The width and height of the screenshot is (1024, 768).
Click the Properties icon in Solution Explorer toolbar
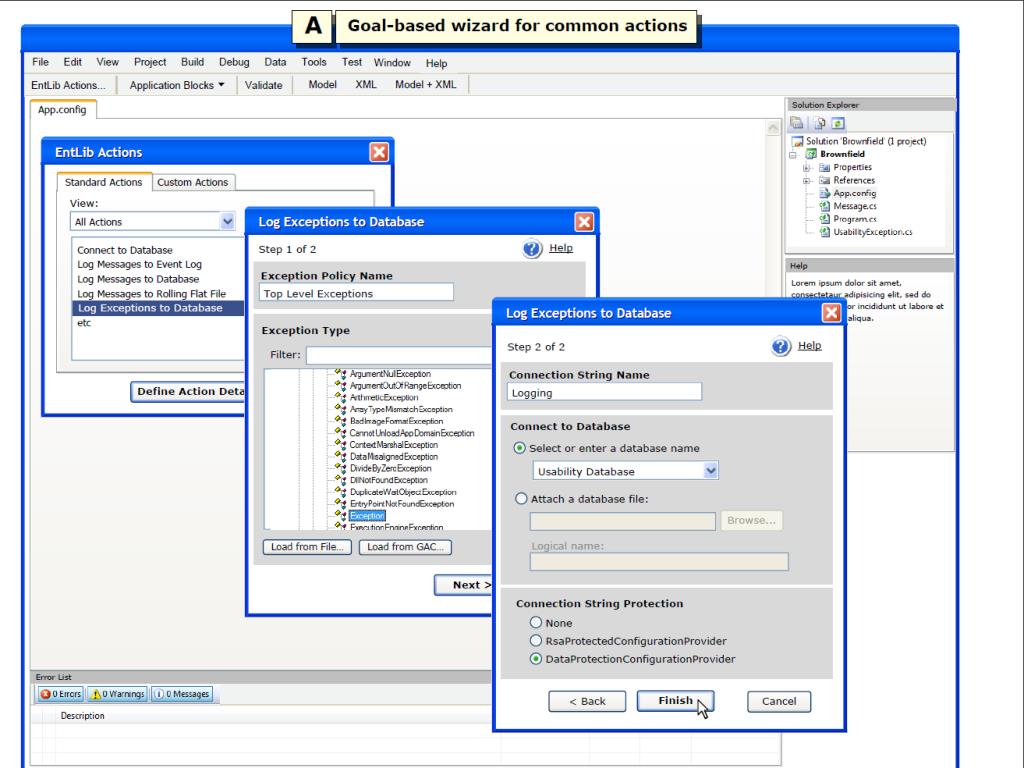point(797,123)
